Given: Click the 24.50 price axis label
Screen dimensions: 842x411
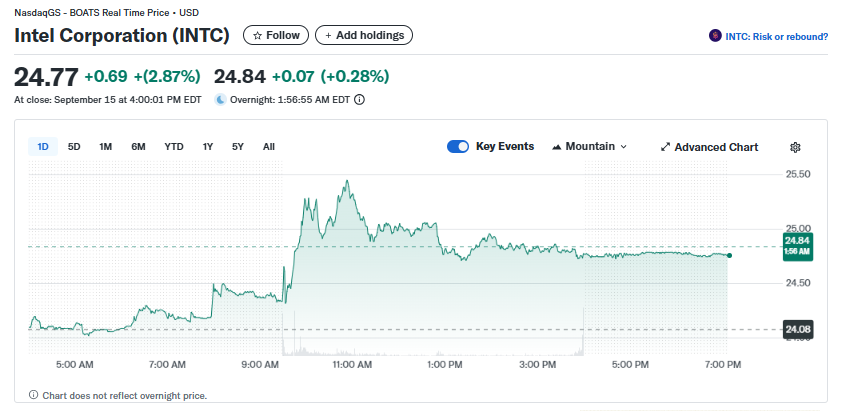Looking at the screenshot, I should pos(797,283).
